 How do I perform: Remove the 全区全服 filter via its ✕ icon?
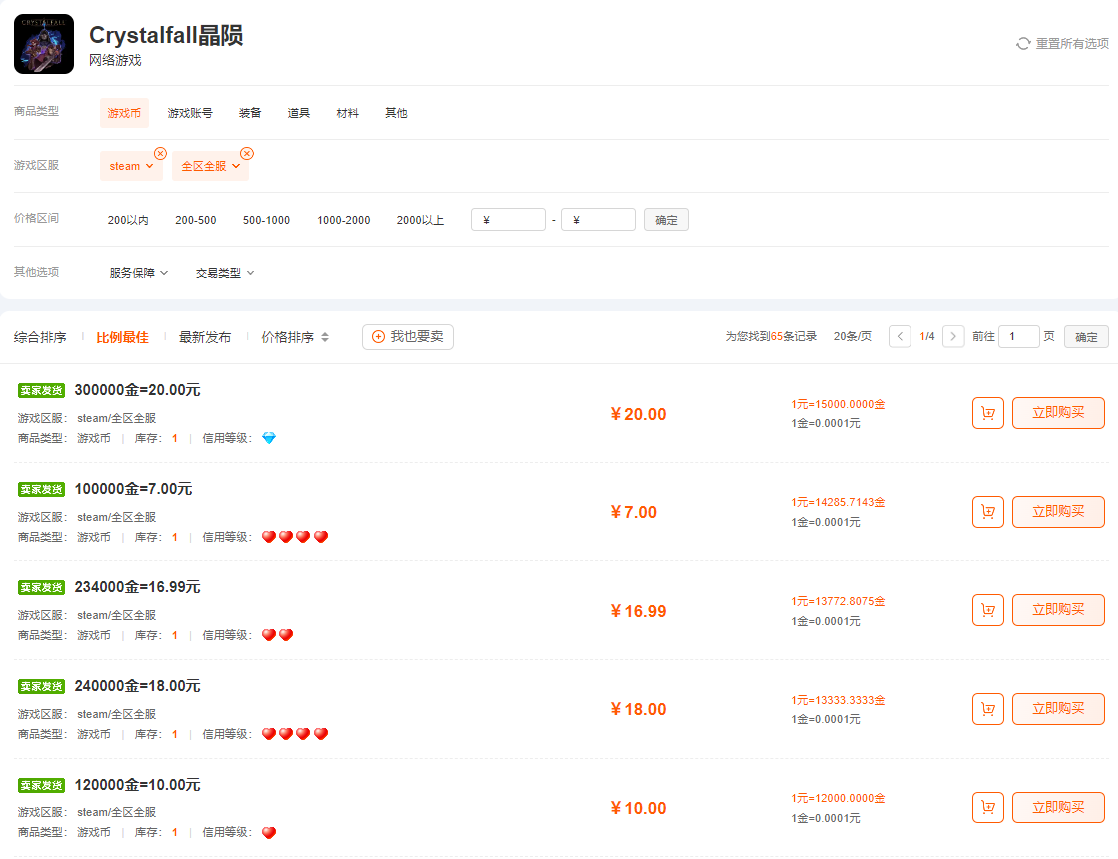(246, 153)
